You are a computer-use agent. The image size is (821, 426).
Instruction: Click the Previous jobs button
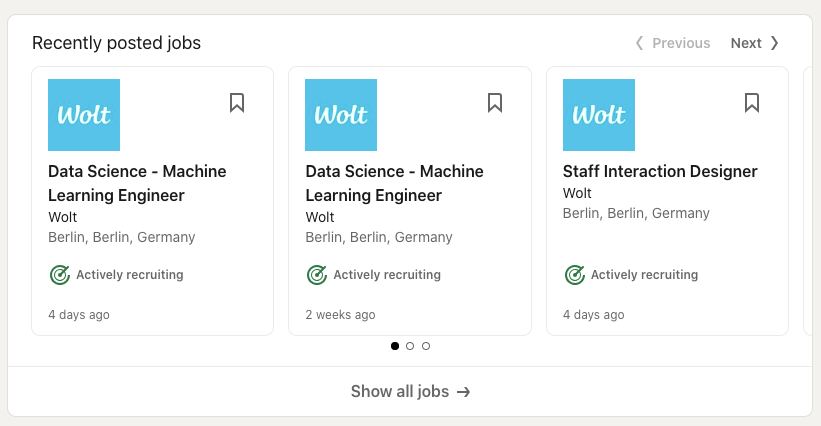coord(673,43)
